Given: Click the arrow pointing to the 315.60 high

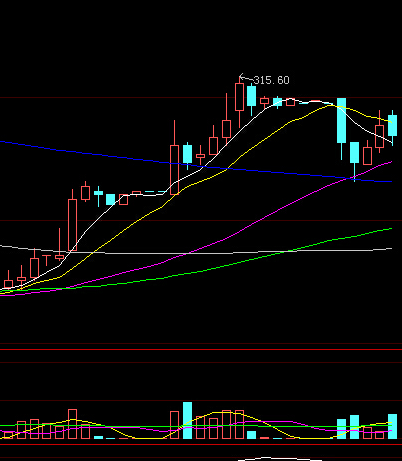Looking at the screenshot, I should pyautogui.click(x=246, y=78).
